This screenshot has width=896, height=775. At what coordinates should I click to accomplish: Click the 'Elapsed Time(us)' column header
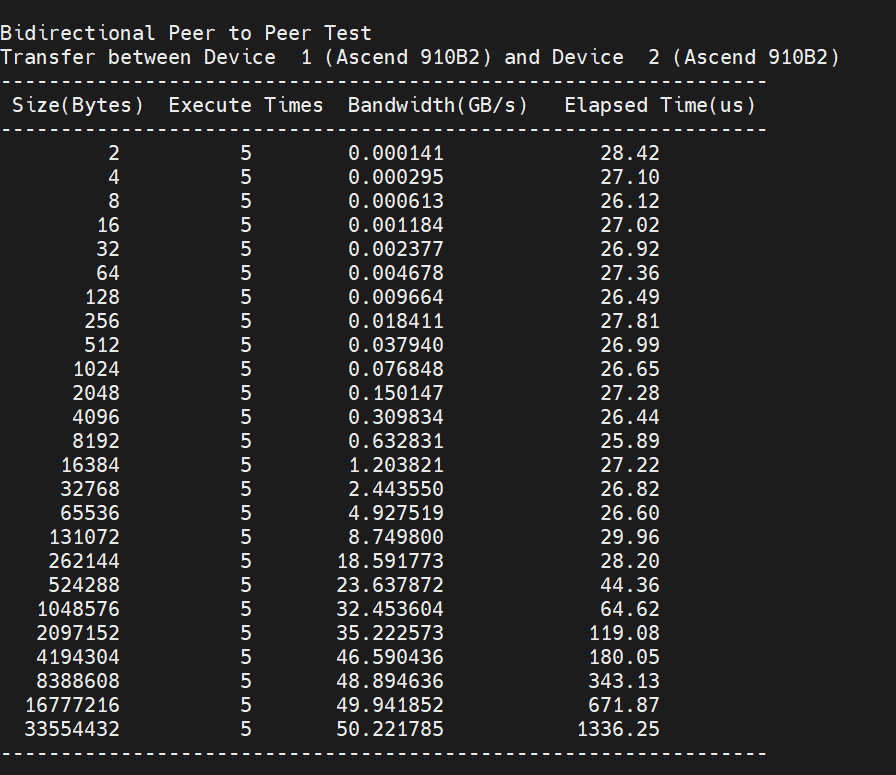(660, 105)
